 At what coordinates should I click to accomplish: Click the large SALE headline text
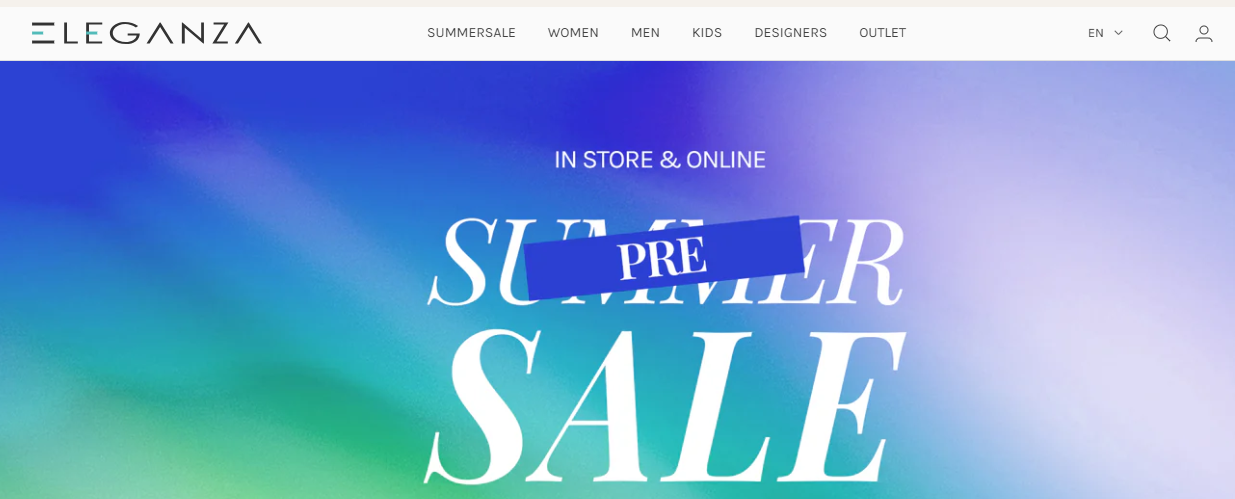click(x=665, y=405)
